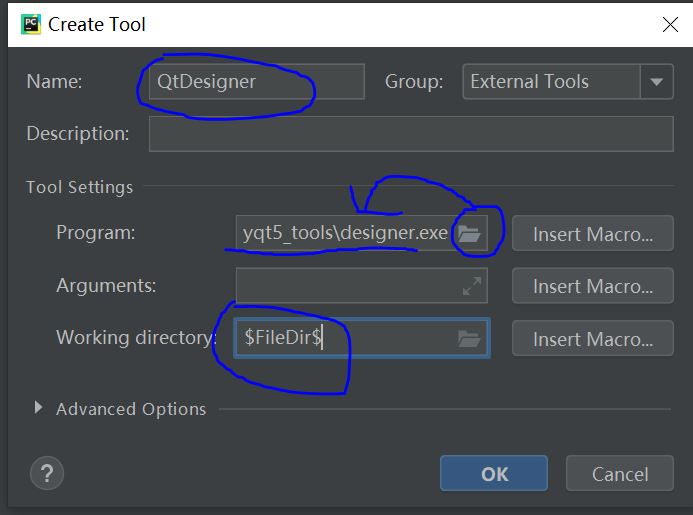The width and height of the screenshot is (693, 515).
Task: Click into the Description text field
Action: 410,134
